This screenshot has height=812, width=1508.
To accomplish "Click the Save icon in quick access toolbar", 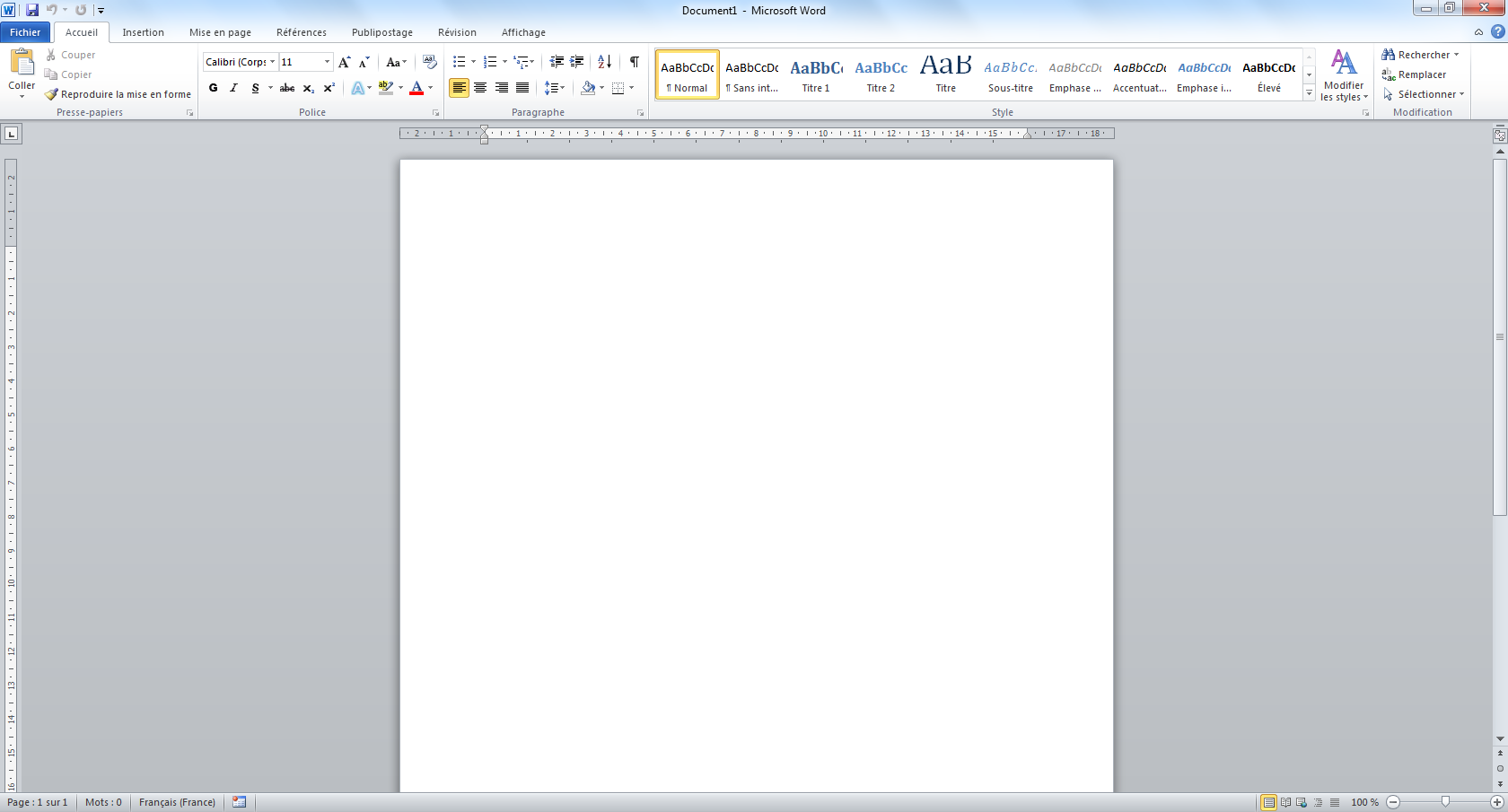I will (32, 10).
